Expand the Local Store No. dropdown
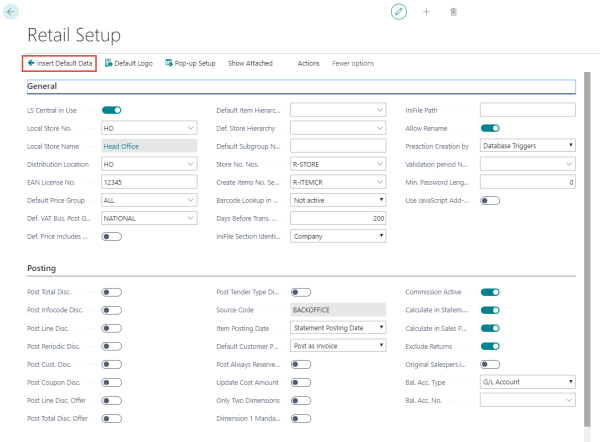600x442 pixels. coord(190,127)
